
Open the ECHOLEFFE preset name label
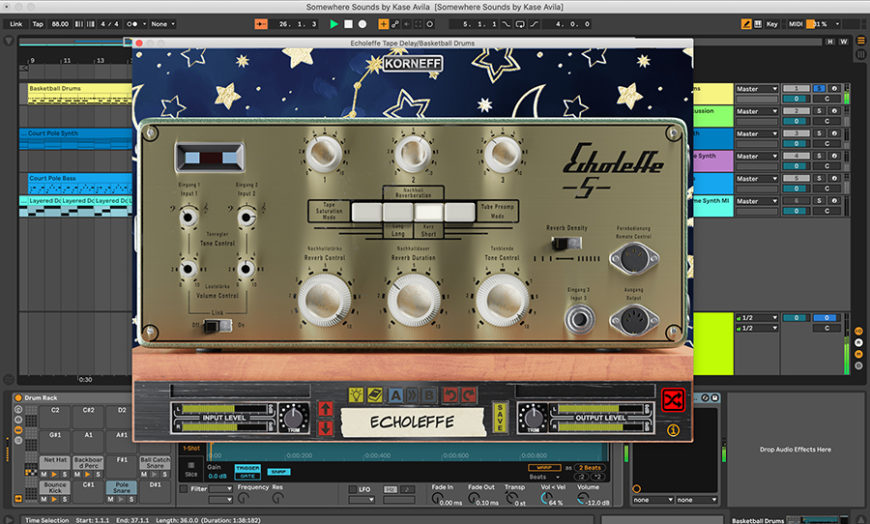pyautogui.click(x=412, y=422)
